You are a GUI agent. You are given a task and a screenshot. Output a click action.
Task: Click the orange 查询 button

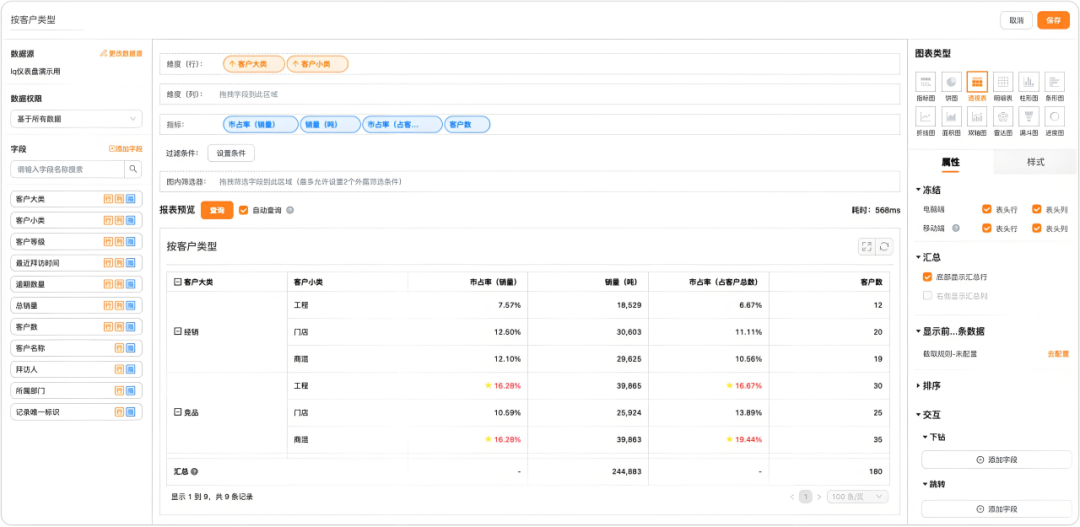click(x=217, y=210)
